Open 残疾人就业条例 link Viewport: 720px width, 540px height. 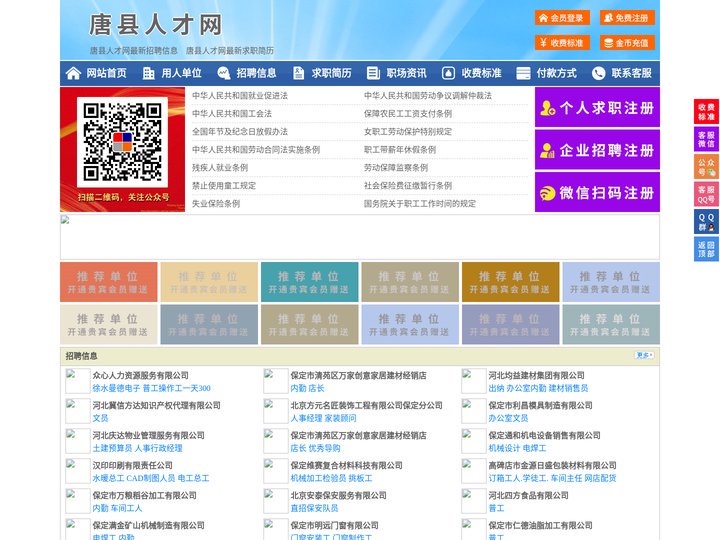coord(220,168)
